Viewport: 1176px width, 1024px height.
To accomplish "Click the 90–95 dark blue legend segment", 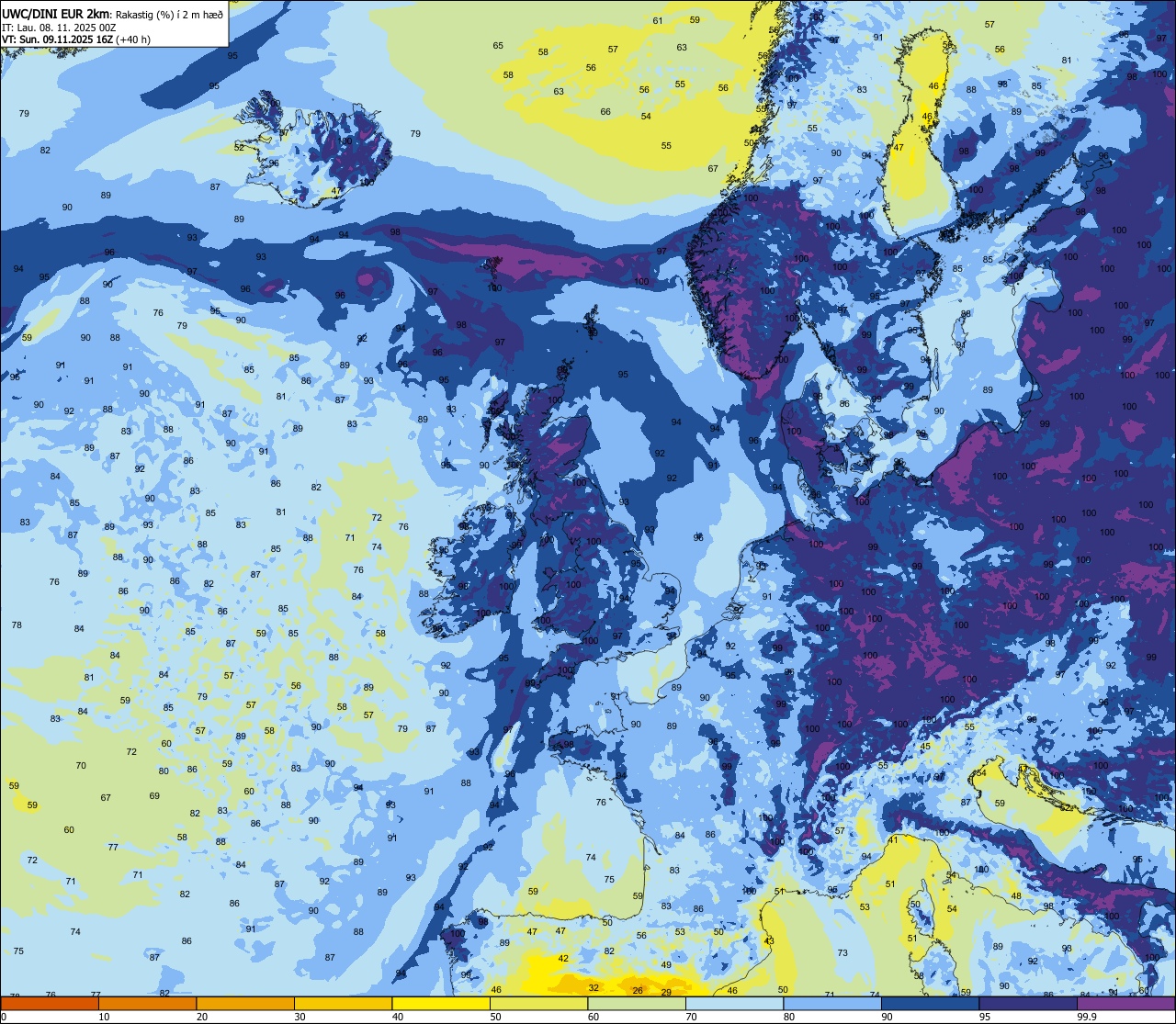I will coord(930,1003).
